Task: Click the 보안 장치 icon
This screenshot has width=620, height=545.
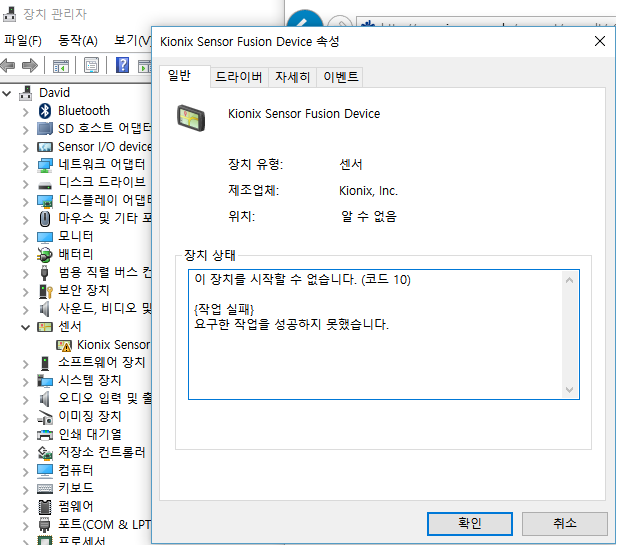Action: point(45,291)
